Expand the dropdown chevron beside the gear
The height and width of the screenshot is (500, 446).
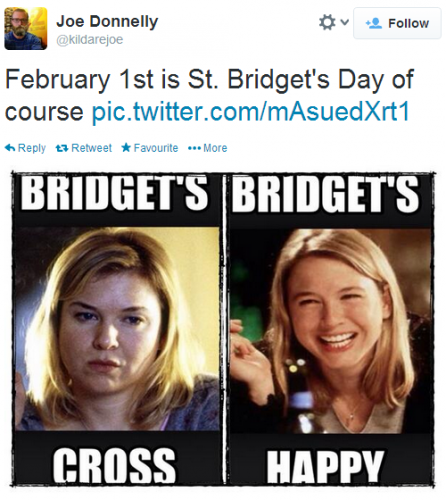344,22
